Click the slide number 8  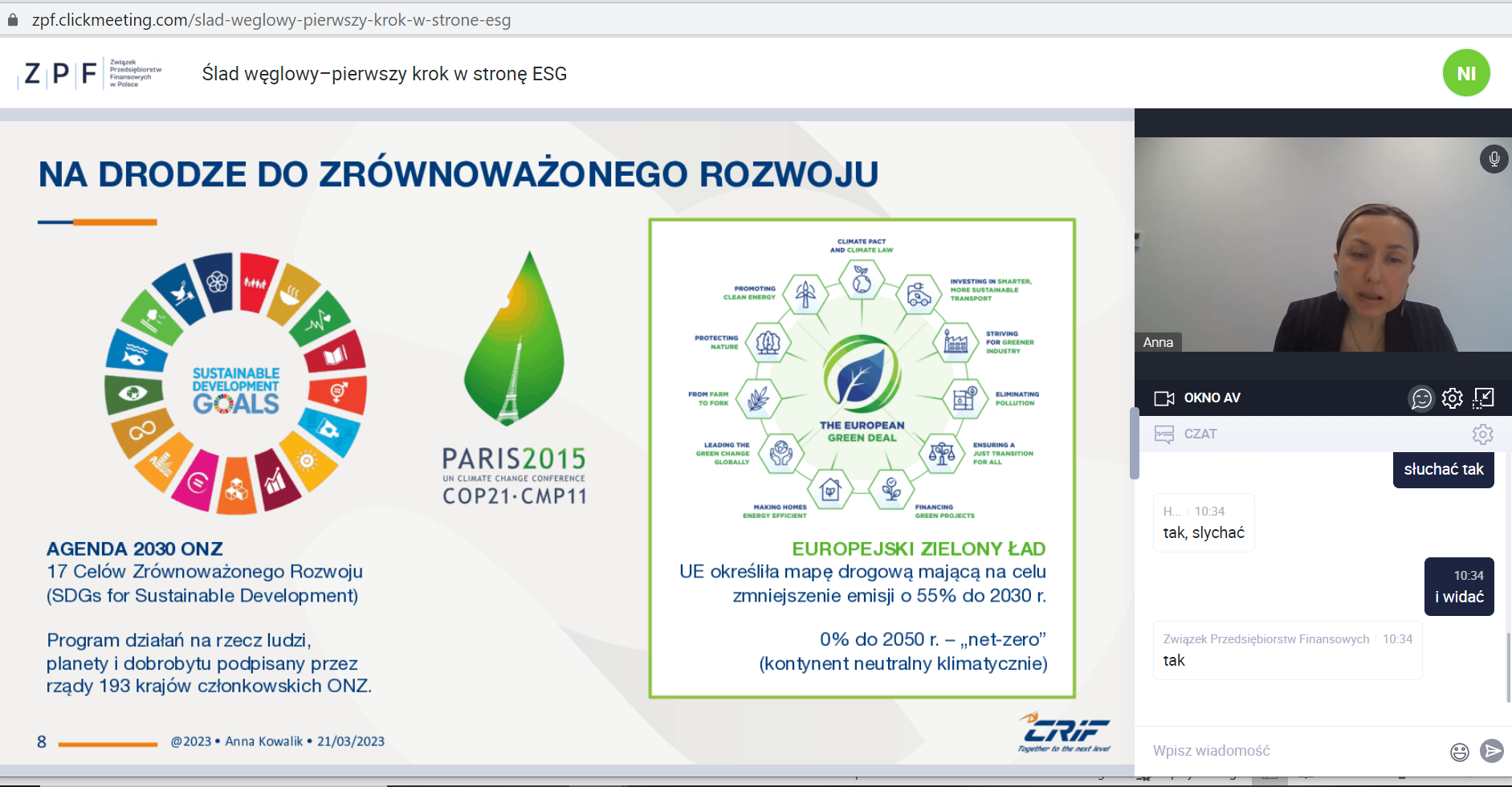coord(42,742)
